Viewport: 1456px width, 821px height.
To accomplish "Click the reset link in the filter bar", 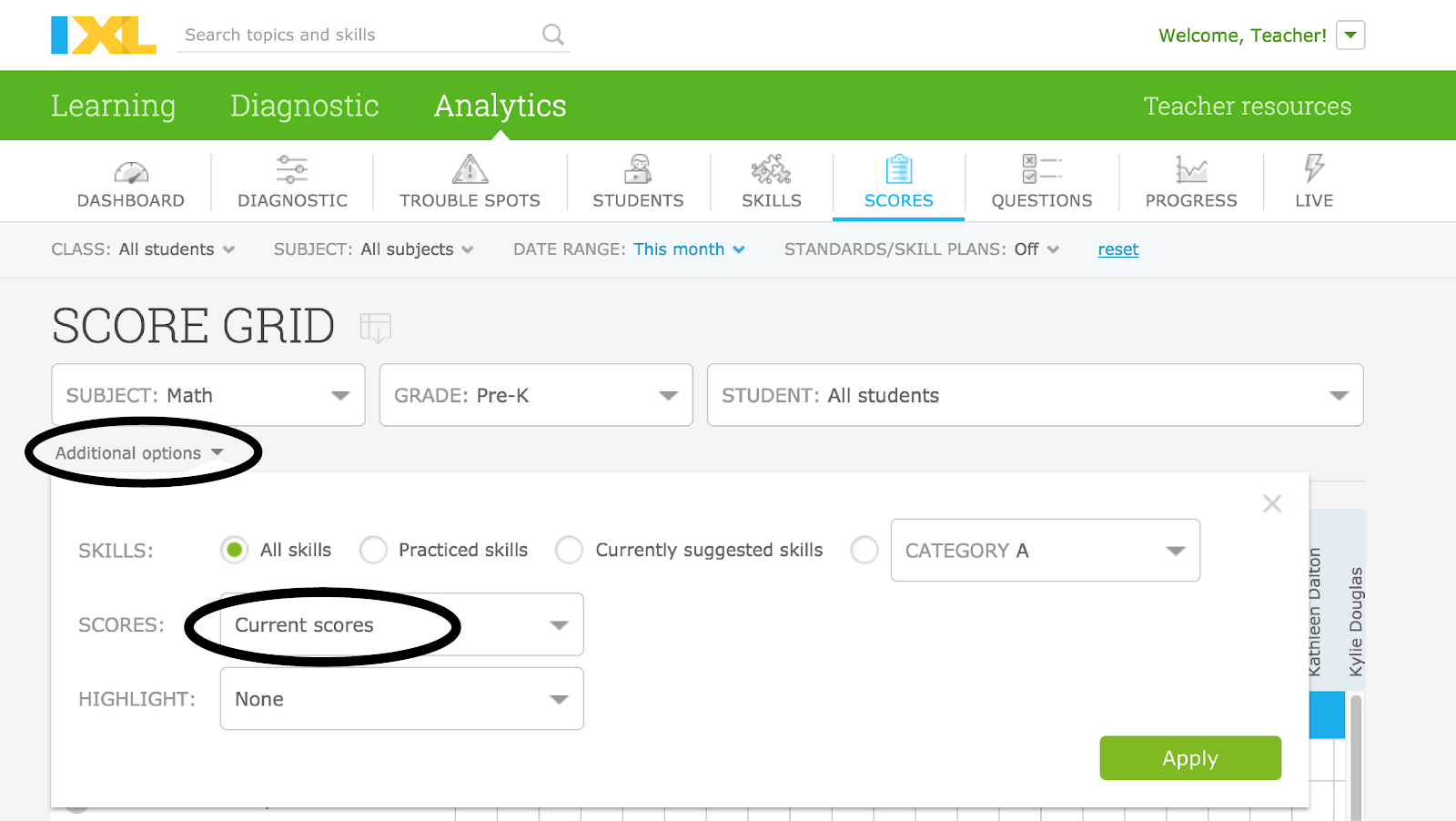I will [x=1117, y=248].
